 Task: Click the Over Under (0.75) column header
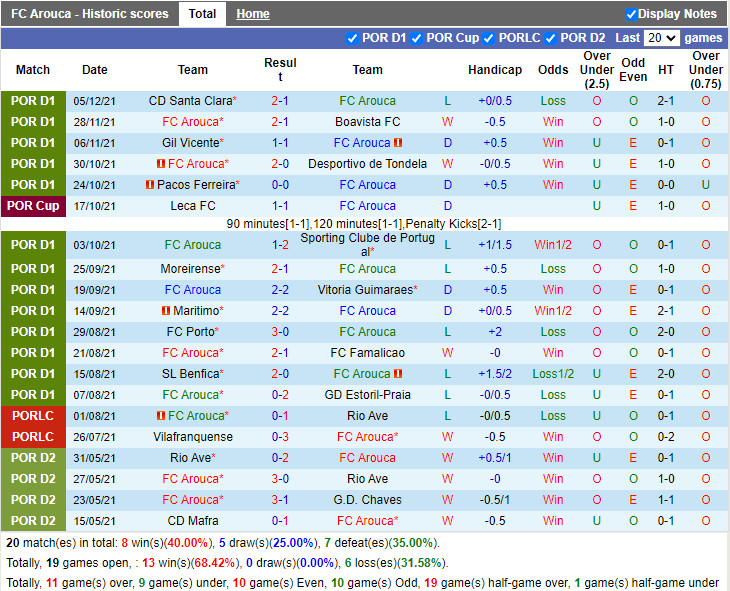(706, 70)
